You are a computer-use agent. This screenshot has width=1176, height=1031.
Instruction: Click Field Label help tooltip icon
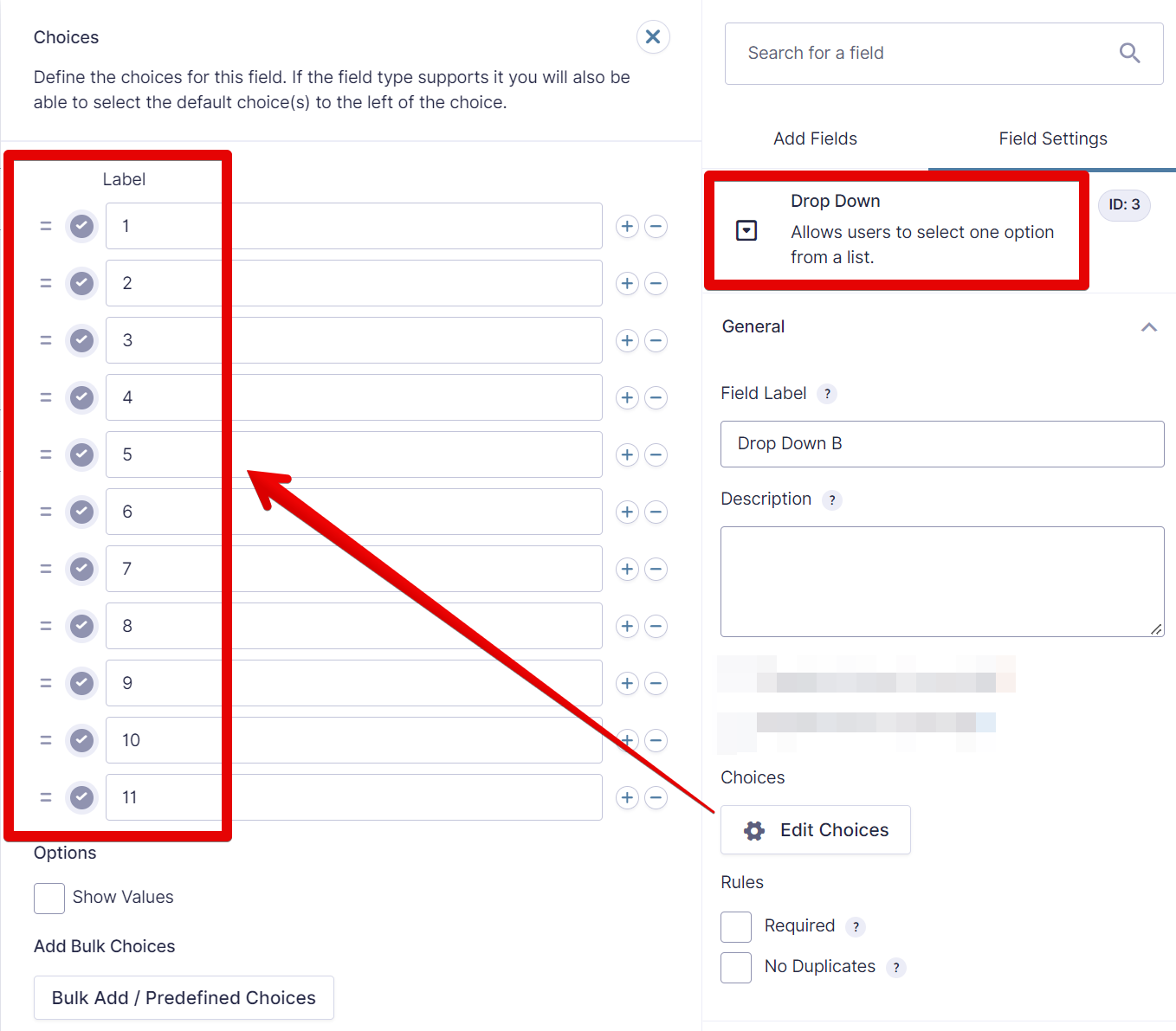pos(828,394)
